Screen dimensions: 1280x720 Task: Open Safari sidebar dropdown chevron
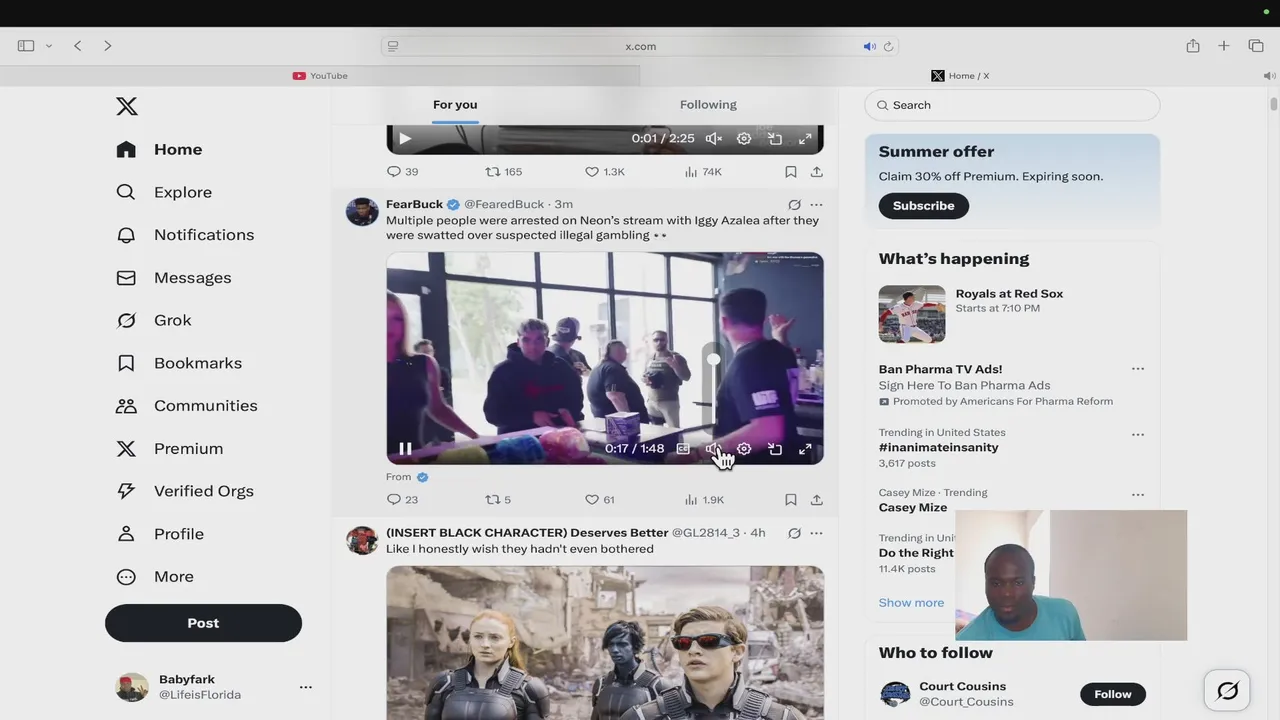tap(48, 46)
